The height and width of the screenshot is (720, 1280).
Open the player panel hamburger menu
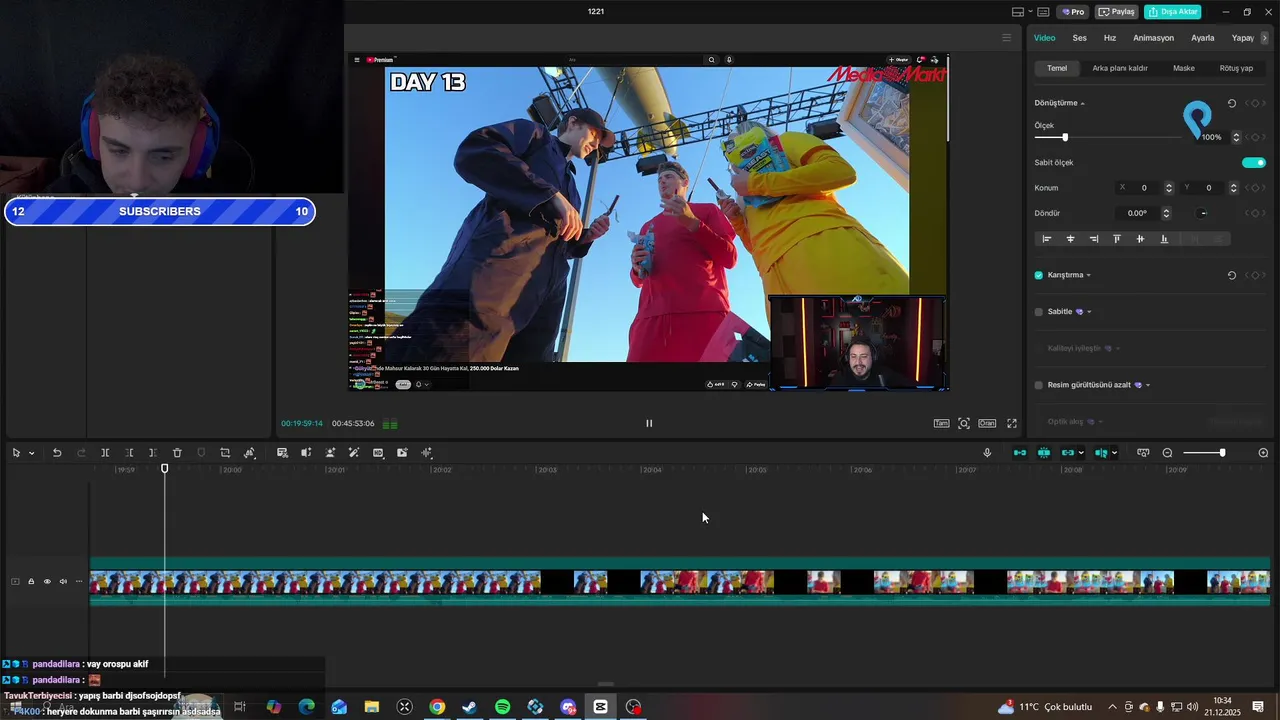point(1006,38)
